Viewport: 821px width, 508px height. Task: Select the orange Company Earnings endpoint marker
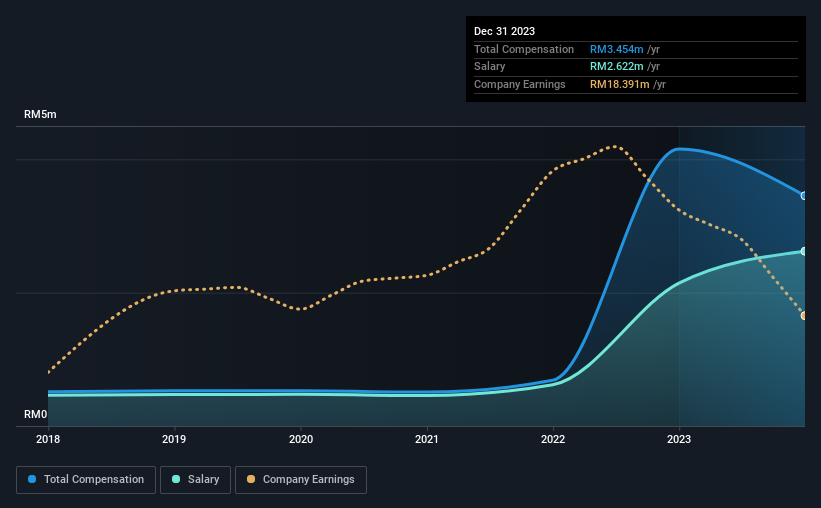[804, 316]
